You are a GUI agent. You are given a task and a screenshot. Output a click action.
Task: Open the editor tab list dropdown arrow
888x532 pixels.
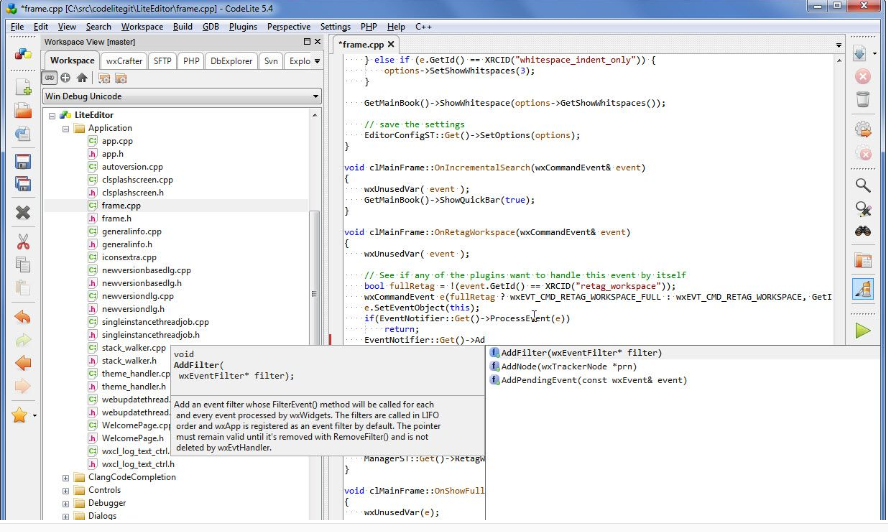click(839, 45)
